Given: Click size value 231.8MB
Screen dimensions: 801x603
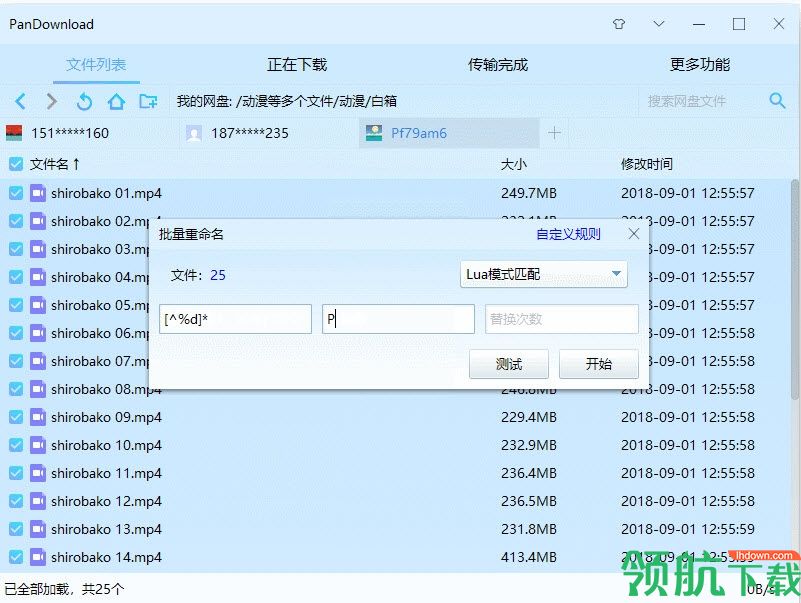Looking at the screenshot, I should (529, 529).
